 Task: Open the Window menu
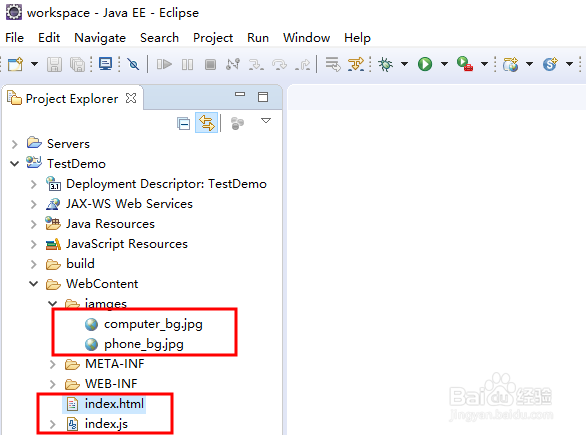pyautogui.click(x=306, y=38)
